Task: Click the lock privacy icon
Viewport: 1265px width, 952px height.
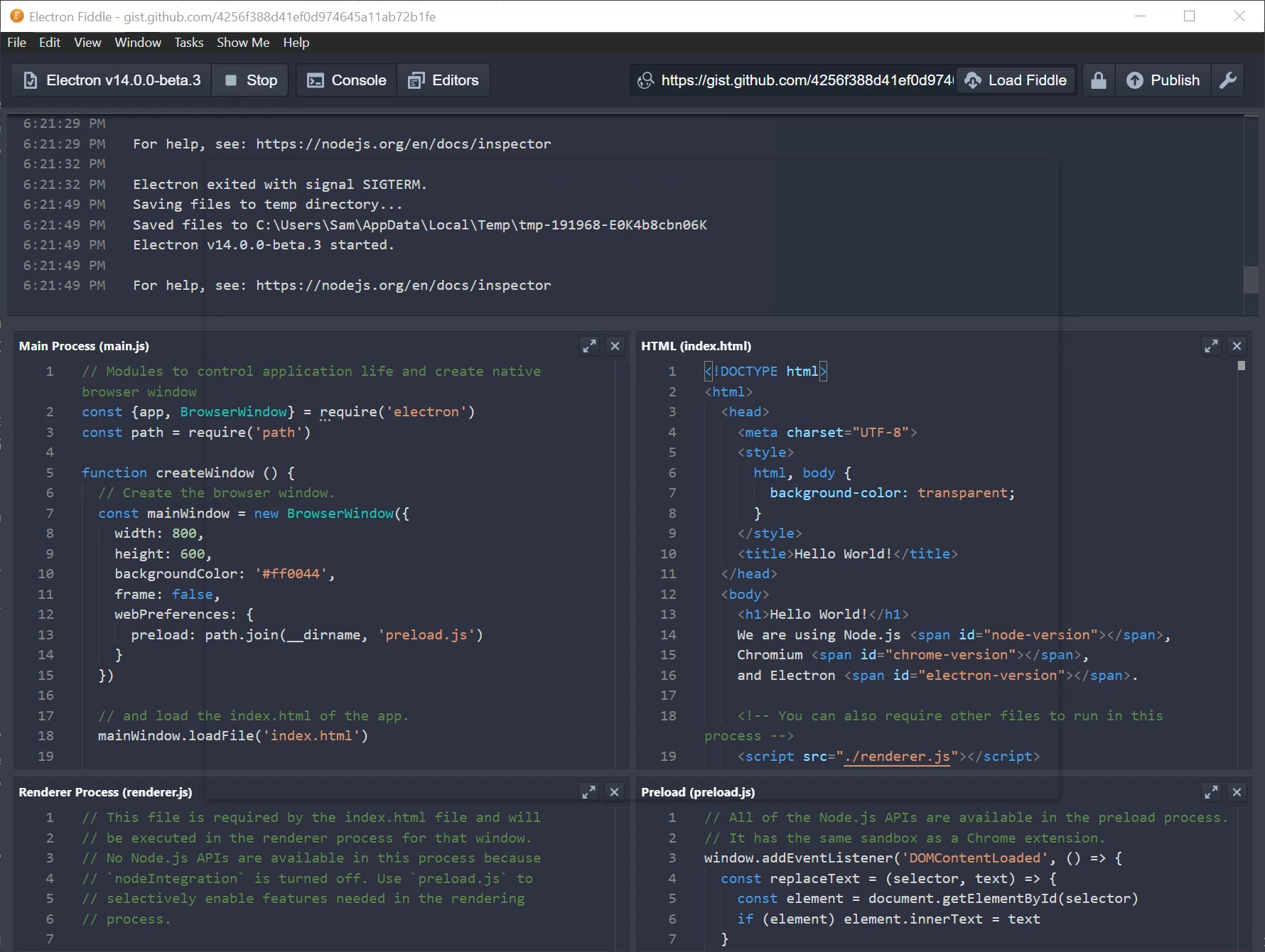Action: pyautogui.click(x=1099, y=80)
